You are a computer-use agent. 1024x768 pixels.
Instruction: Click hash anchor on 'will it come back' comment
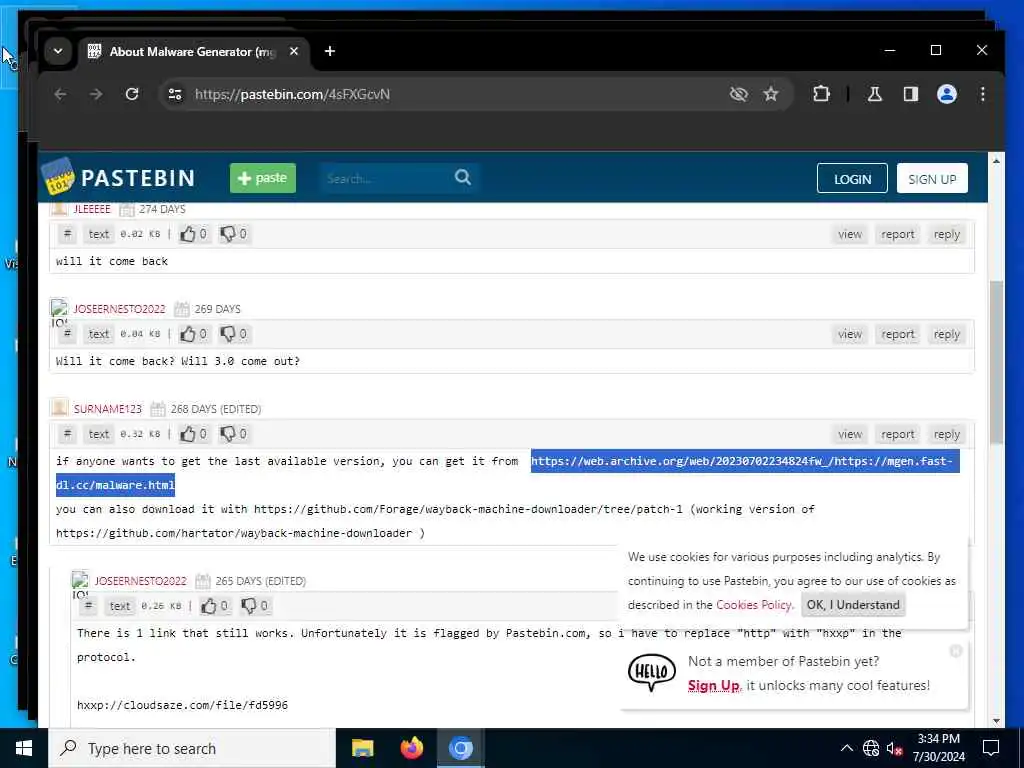click(x=67, y=234)
